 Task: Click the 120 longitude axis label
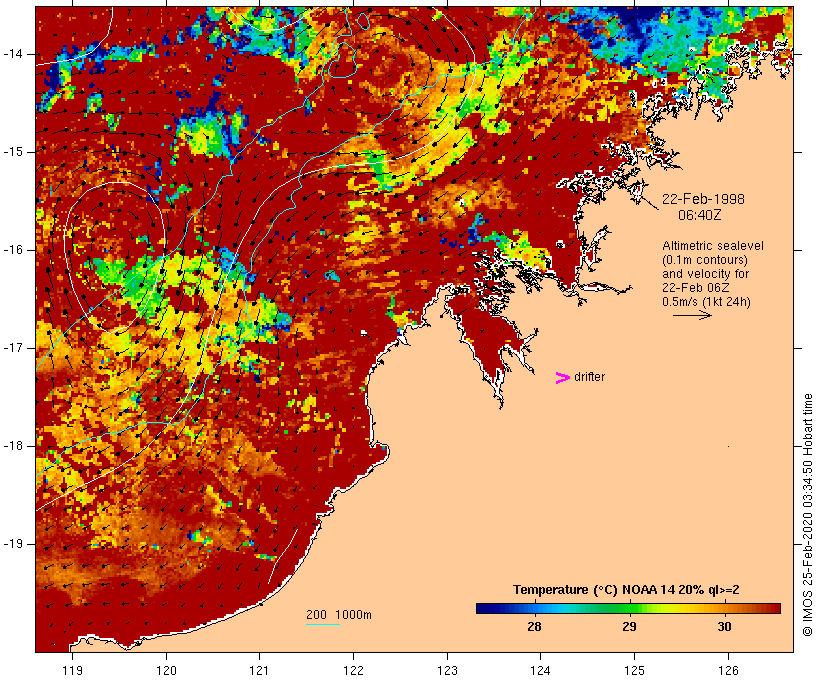[166, 670]
